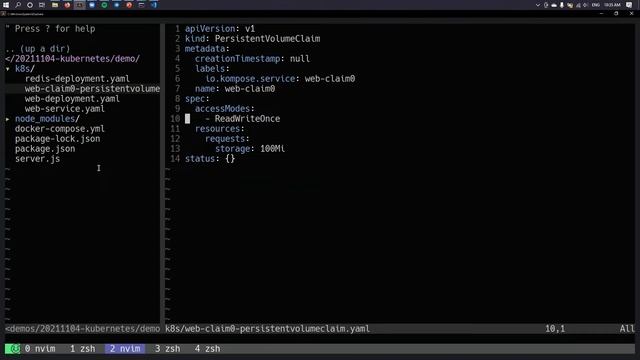
Task: Switch to tmux window 3 zsh
Action: [167, 349]
